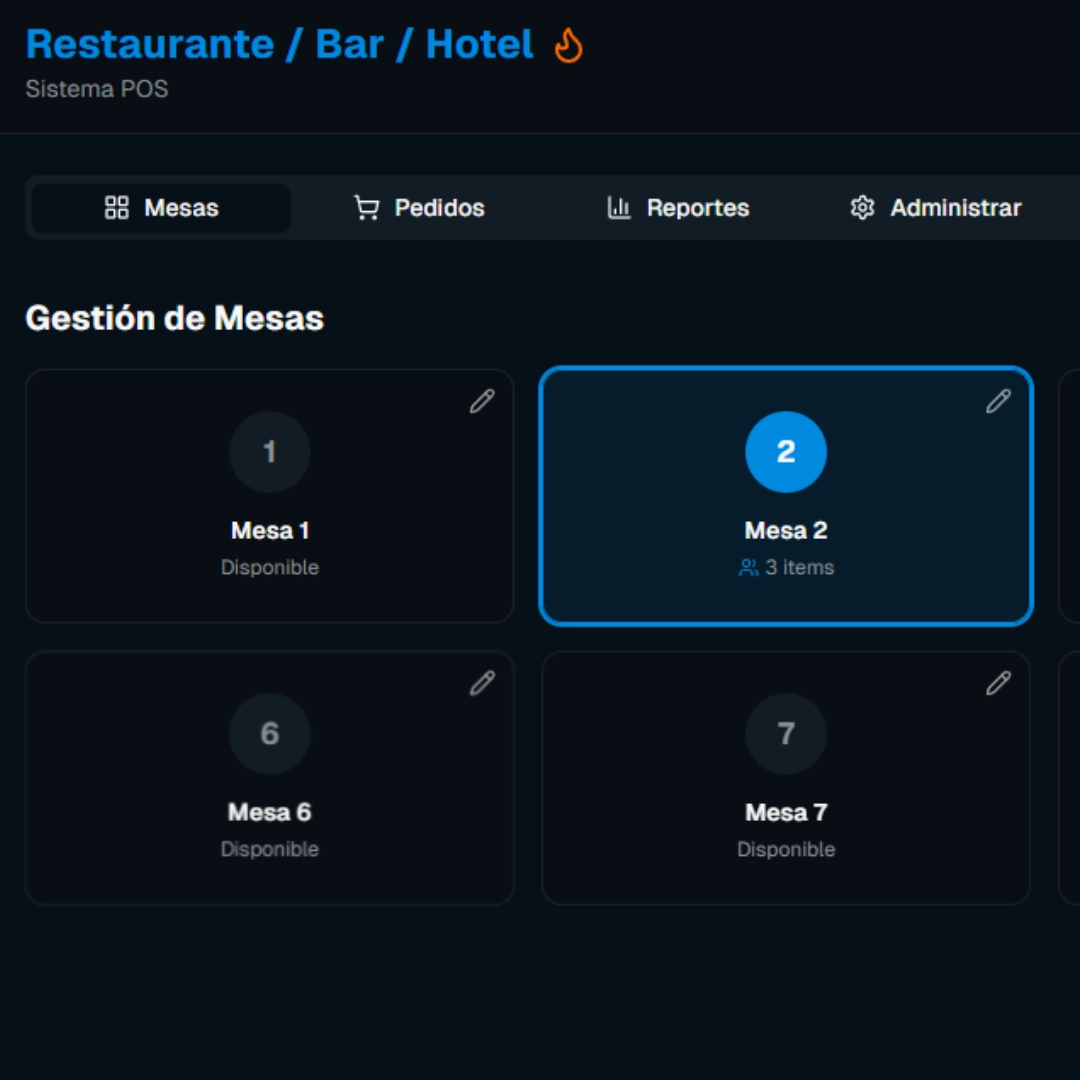This screenshot has height=1080, width=1080.
Task: Switch to the Administrar tab
Action: 935,208
